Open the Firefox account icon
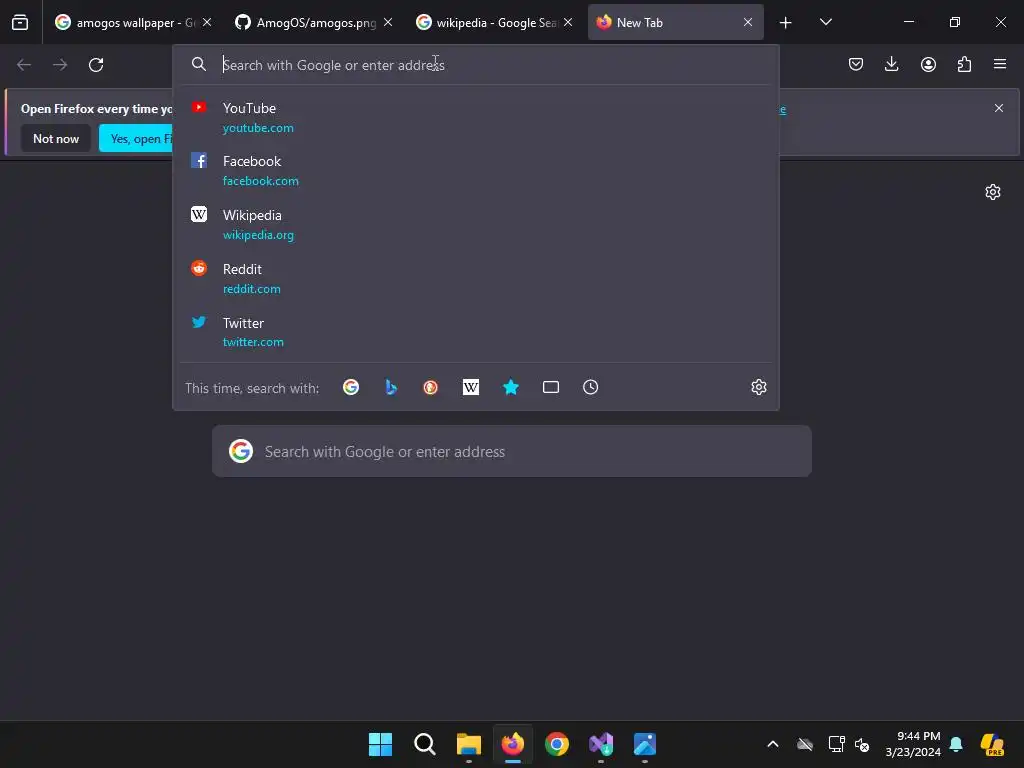 (928, 64)
